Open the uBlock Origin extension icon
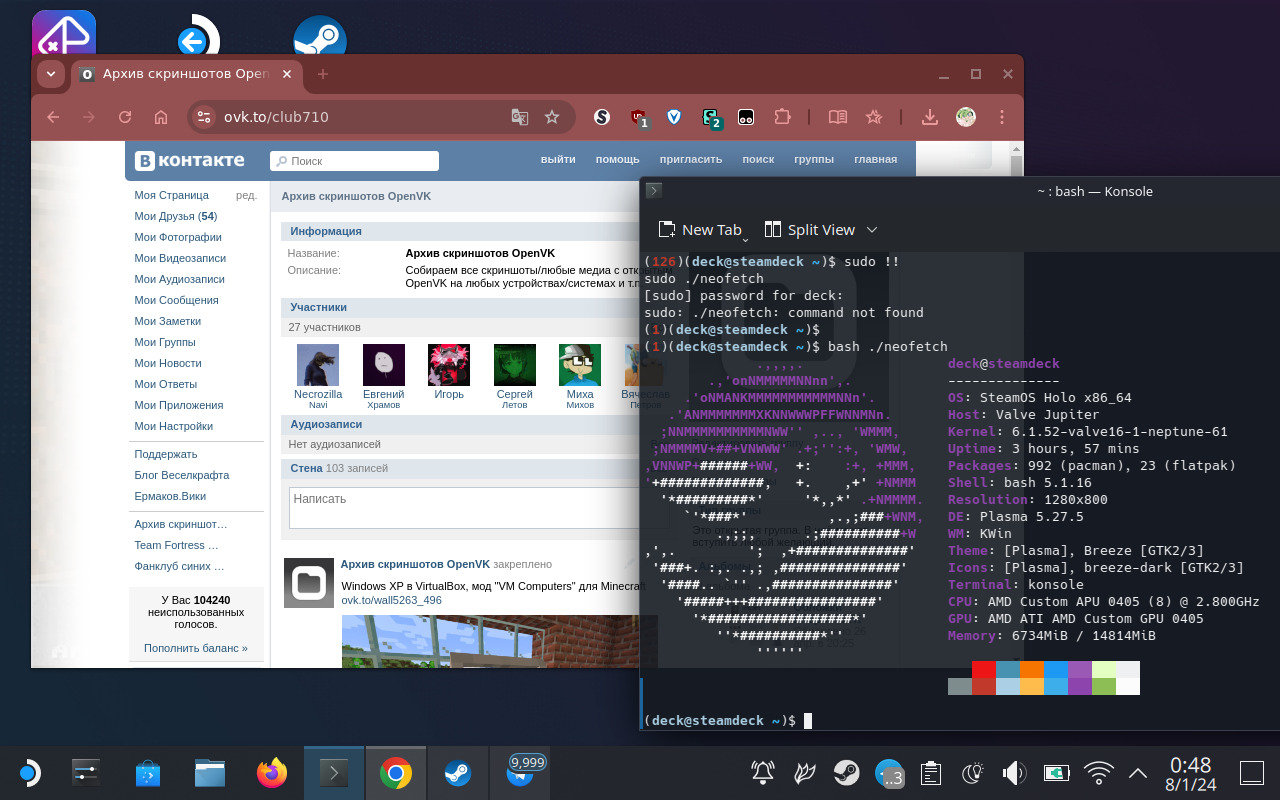The width and height of the screenshot is (1280, 800). point(638,118)
